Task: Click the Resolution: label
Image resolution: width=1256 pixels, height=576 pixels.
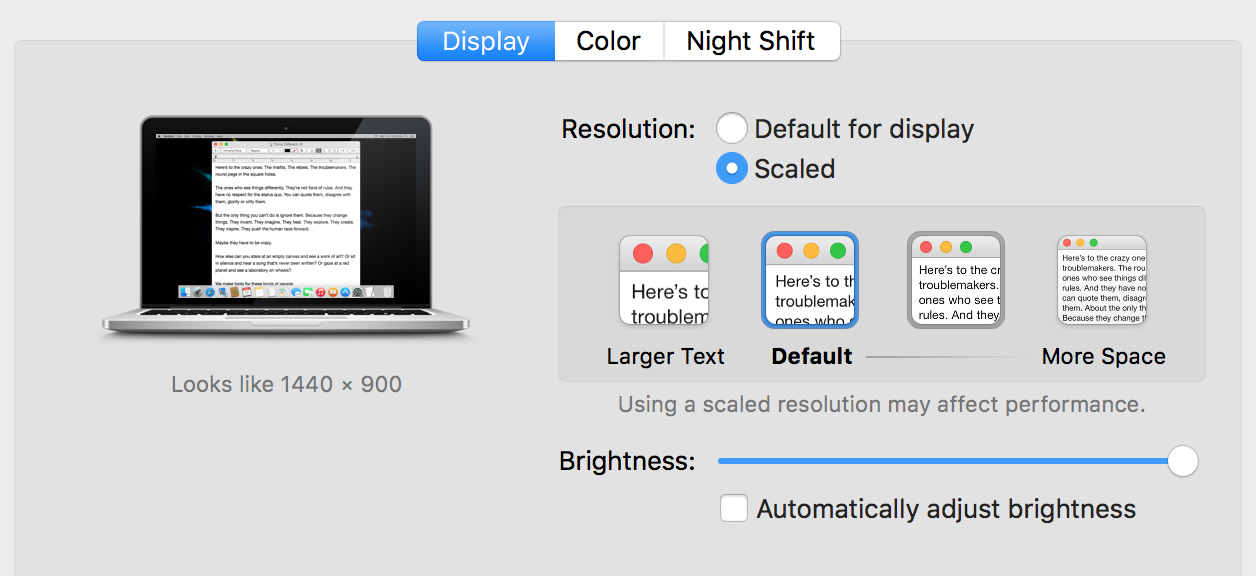Action: pyautogui.click(x=628, y=129)
